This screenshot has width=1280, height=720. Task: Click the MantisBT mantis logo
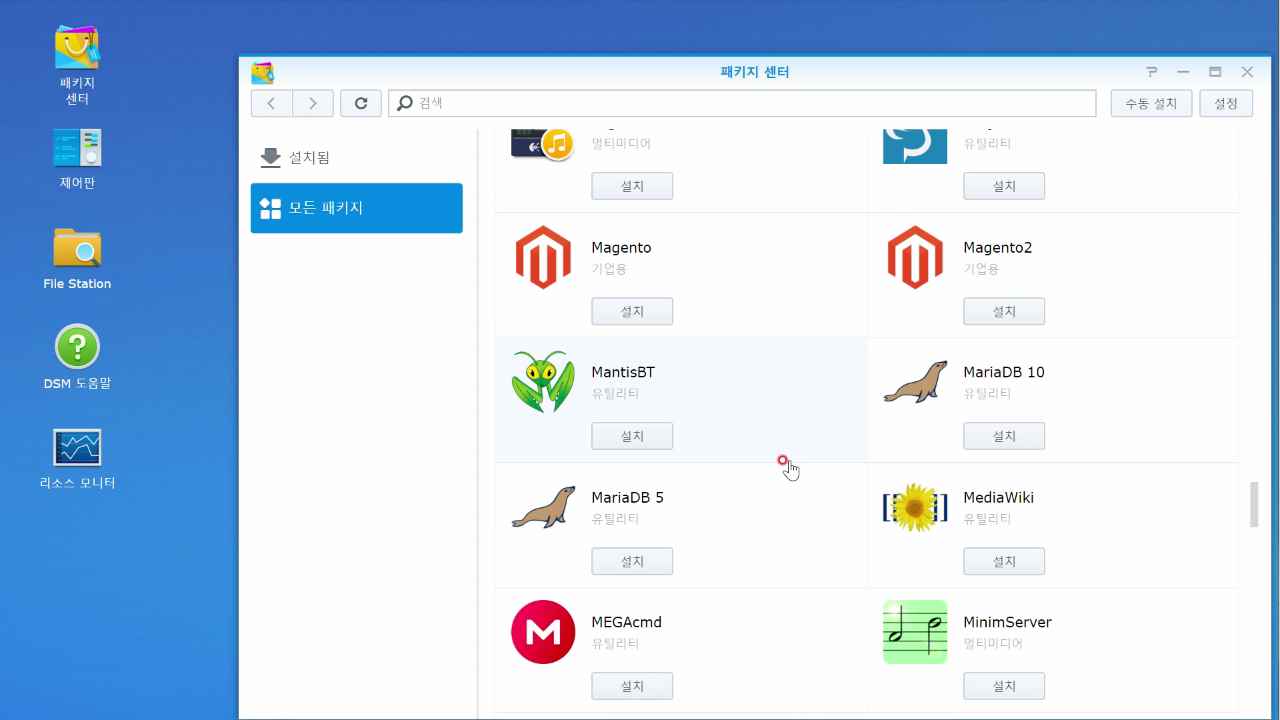[x=543, y=382]
